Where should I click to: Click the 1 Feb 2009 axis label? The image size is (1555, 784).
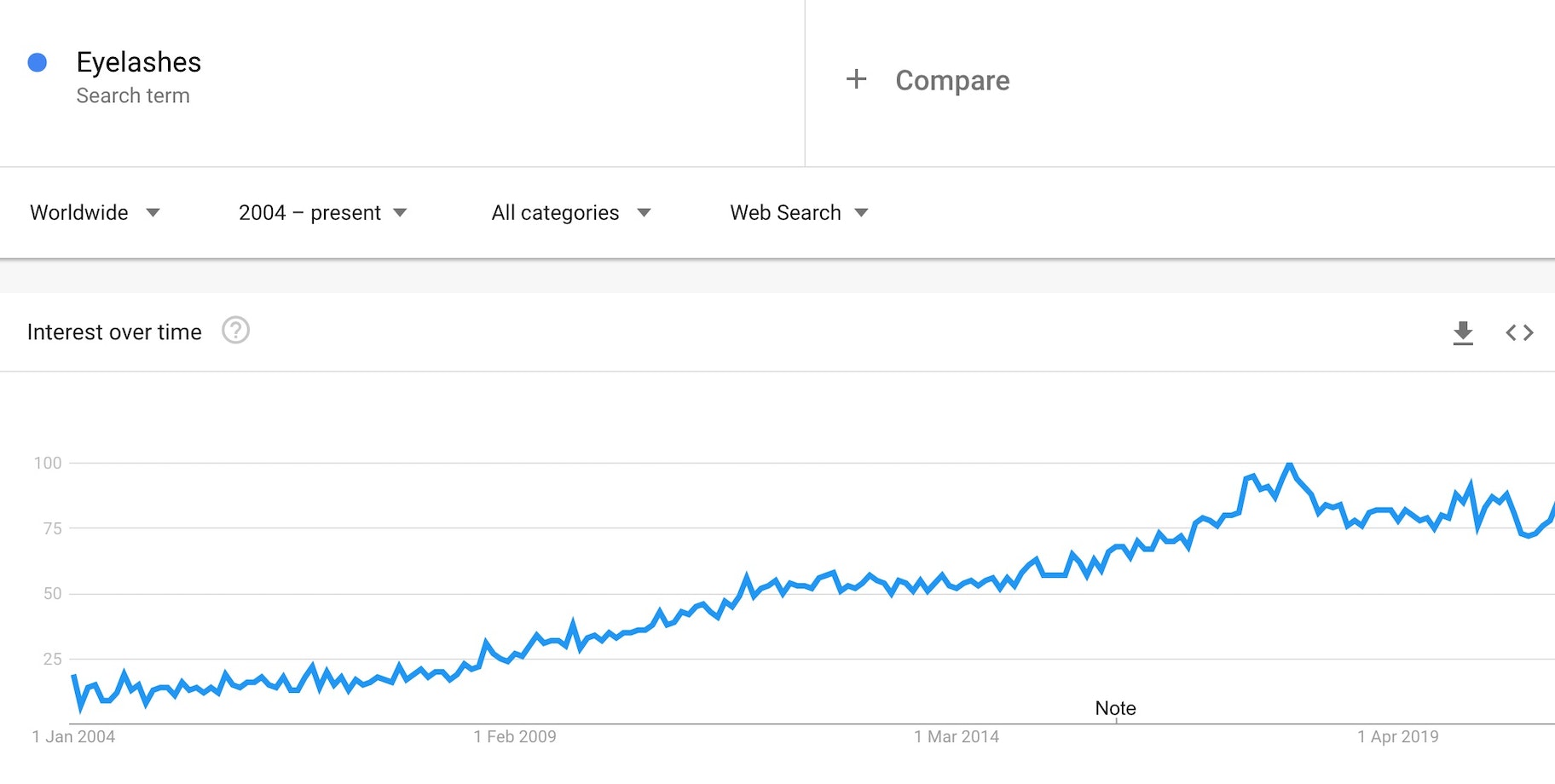coord(515,736)
